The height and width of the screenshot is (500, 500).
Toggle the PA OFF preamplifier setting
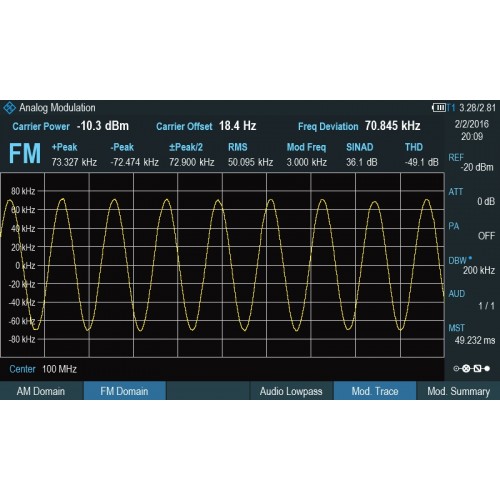click(471, 231)
